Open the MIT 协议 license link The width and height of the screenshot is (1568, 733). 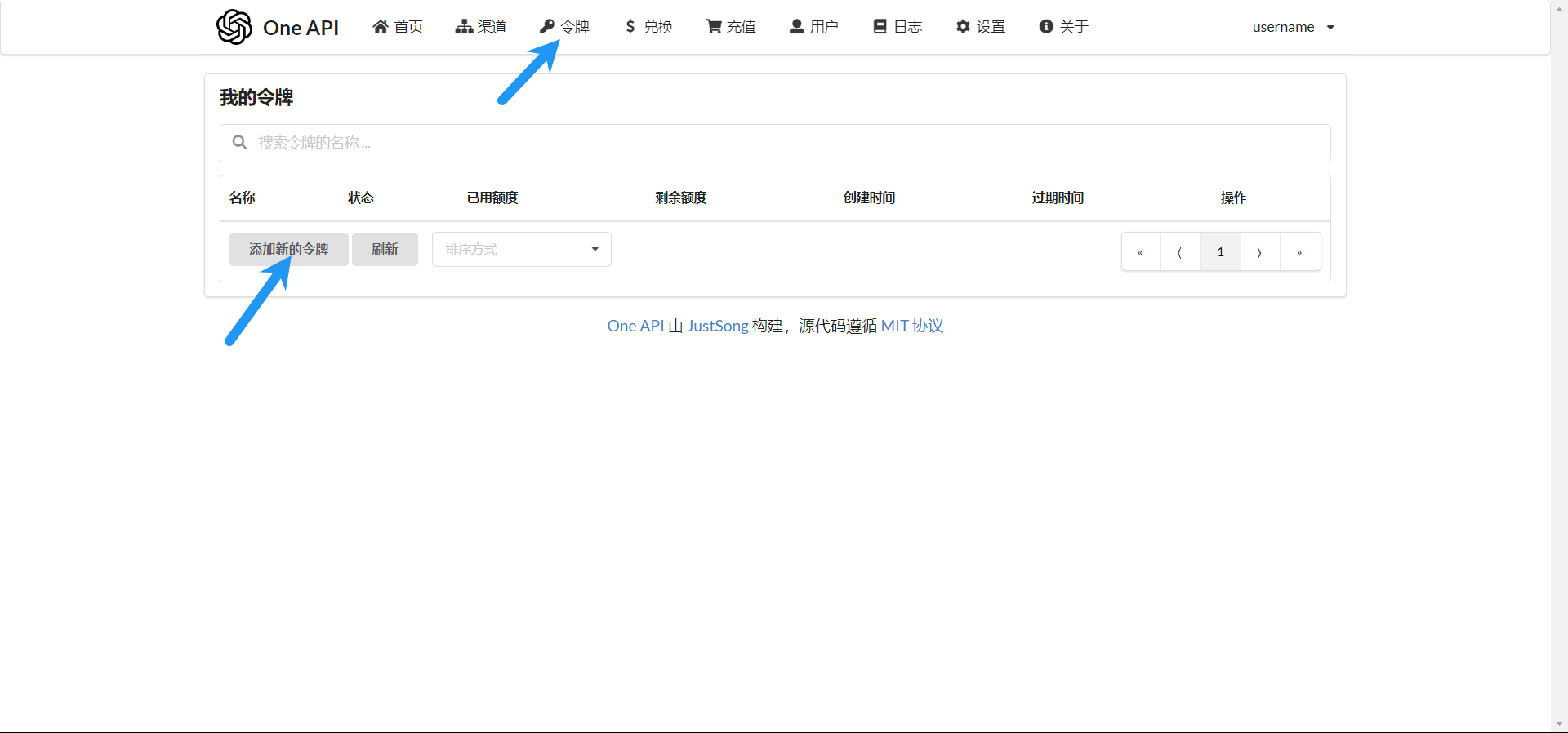pyautogui.click(x=911, y=326)
